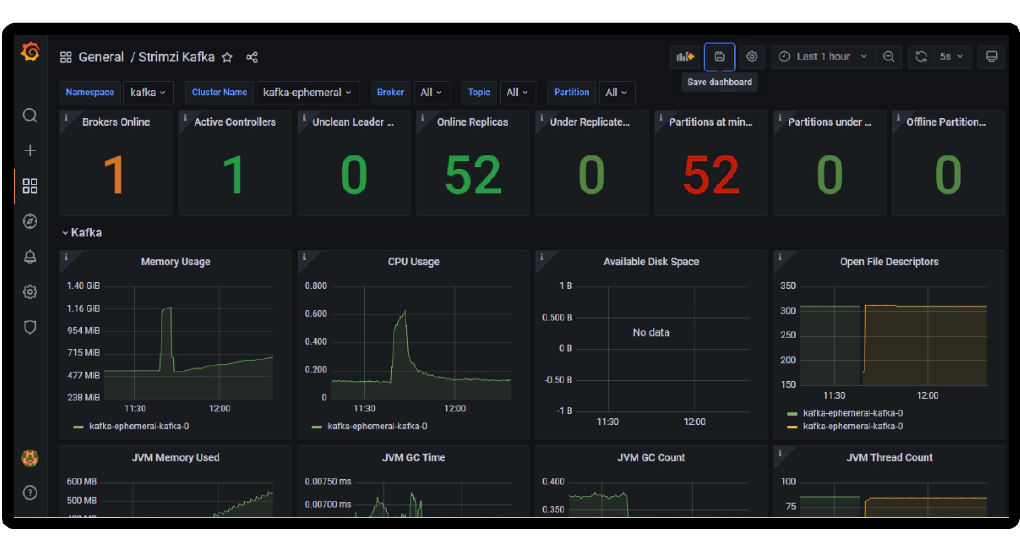This screenshot has width=1020, height=544.
Task: Open the Search icon in sidebar
Action: click(30, 115)
